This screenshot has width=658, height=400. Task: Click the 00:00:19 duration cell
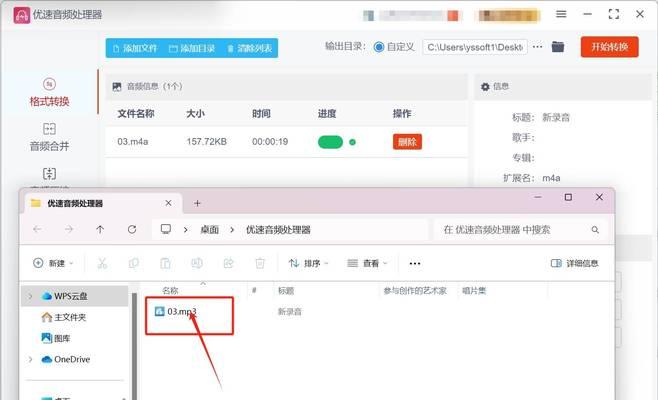click(x=270, y=142)
